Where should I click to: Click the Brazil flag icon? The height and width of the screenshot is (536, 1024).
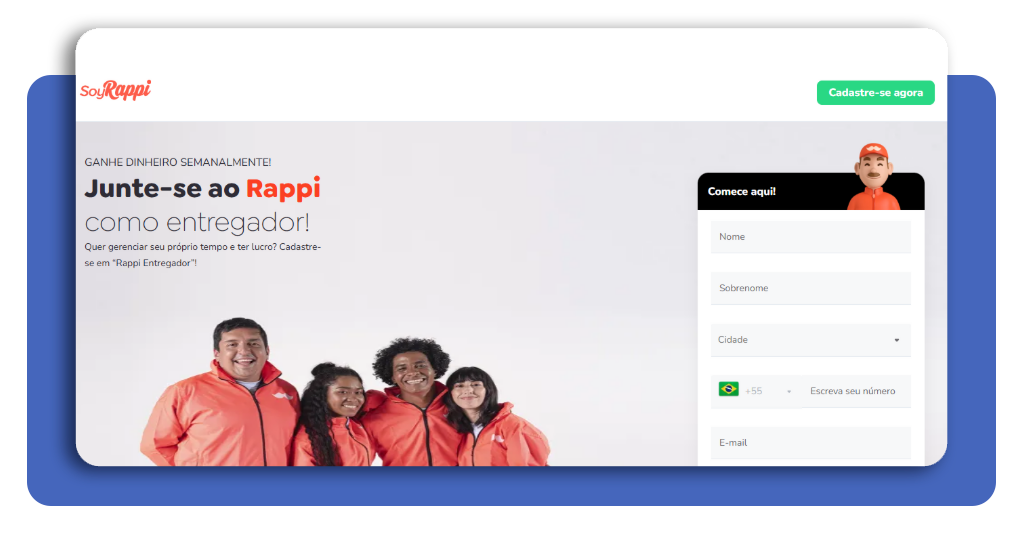point(728,390)
